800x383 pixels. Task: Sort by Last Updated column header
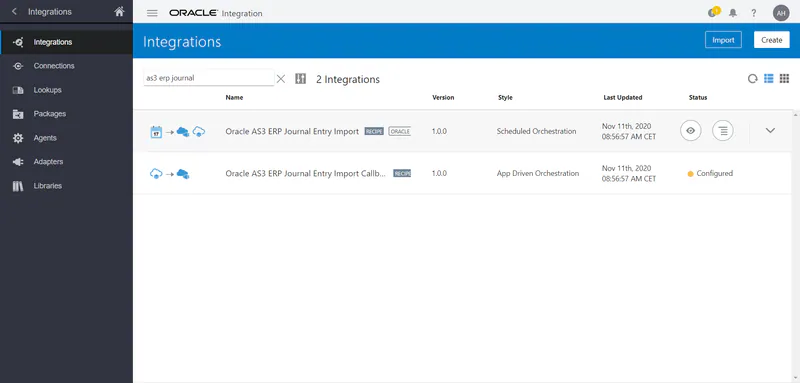pos(622,97)
